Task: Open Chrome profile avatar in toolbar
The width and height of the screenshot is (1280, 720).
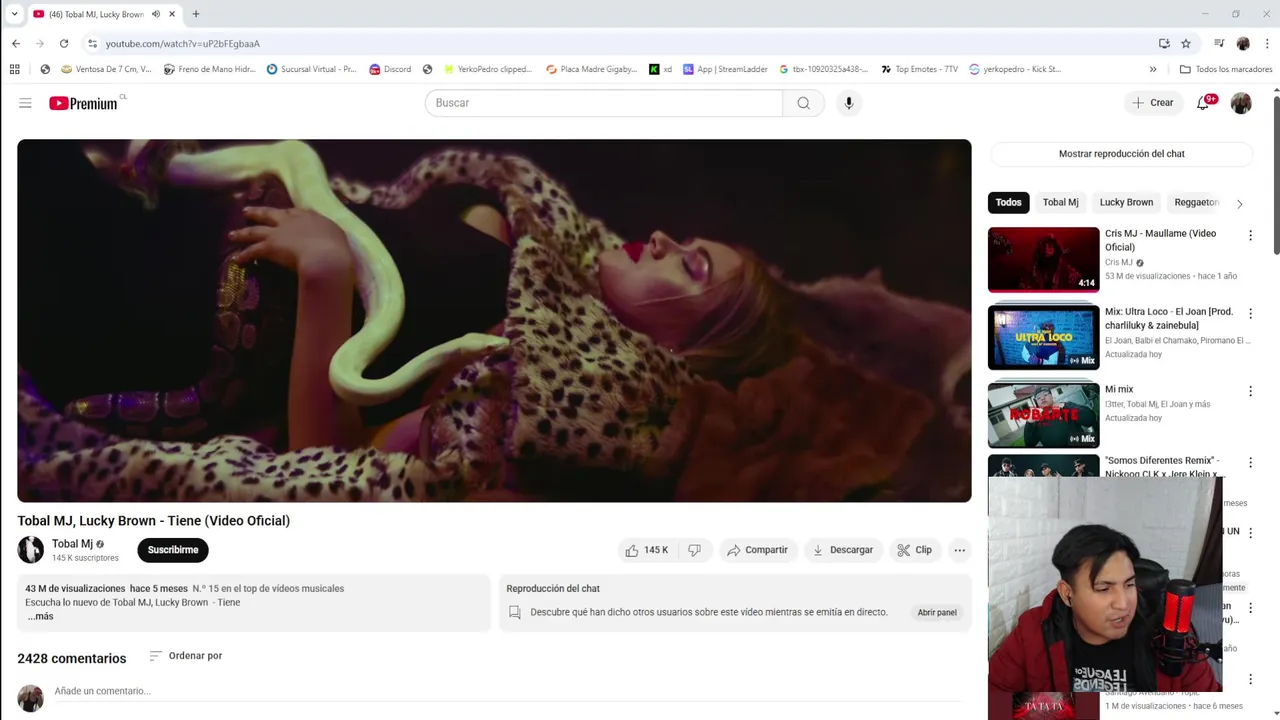Action: [x=1243, y=43]
